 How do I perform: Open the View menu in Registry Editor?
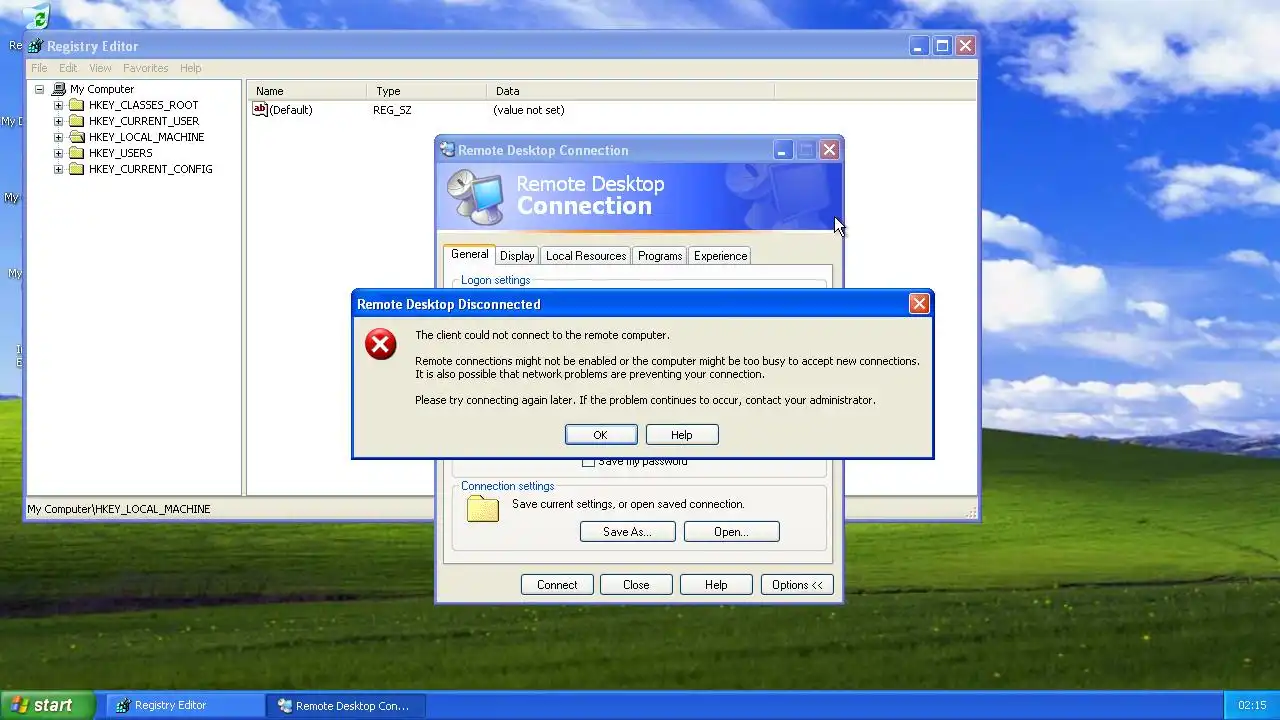pyautogui.click(x=100, y=68)
